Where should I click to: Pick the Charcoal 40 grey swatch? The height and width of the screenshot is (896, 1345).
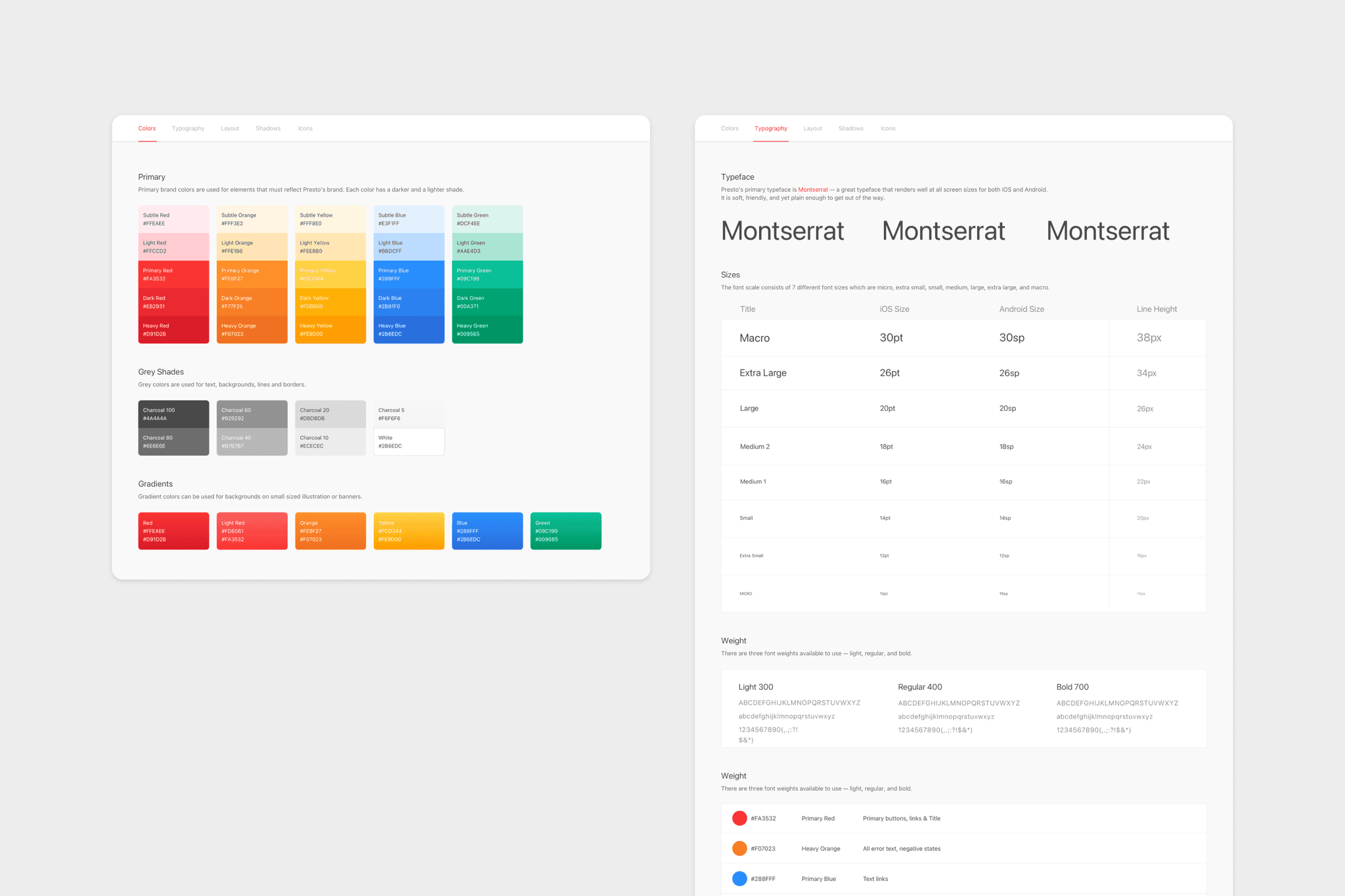point(252,442)
